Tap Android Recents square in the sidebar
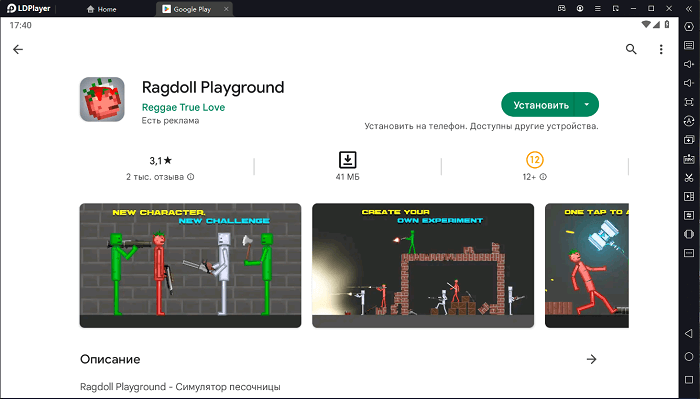The image size is (700, 399). (x=689, y=380)
